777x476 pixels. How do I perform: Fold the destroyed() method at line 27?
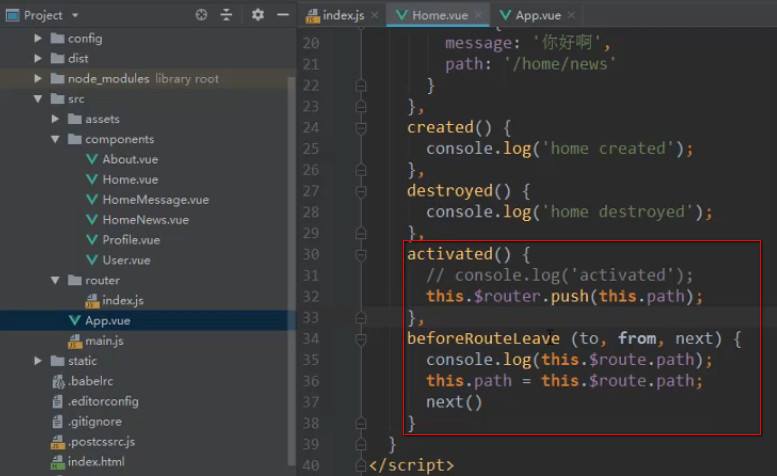click(x=361, y=191)
